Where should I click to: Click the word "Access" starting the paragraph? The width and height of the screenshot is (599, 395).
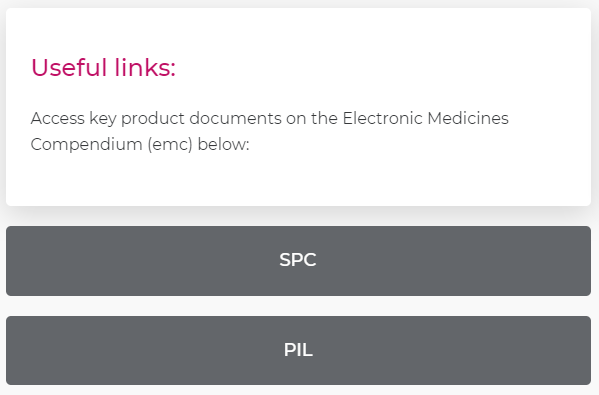(58, 118)
